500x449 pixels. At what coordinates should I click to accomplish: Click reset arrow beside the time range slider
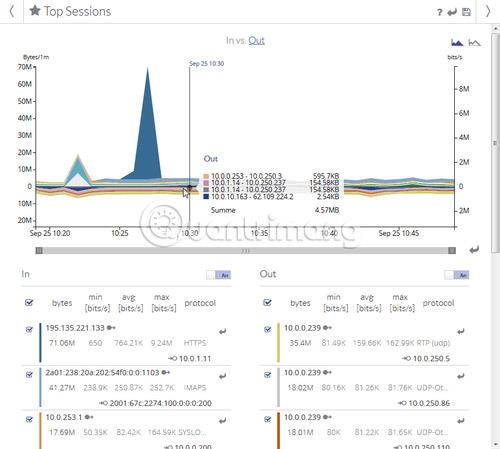[474, 249]
